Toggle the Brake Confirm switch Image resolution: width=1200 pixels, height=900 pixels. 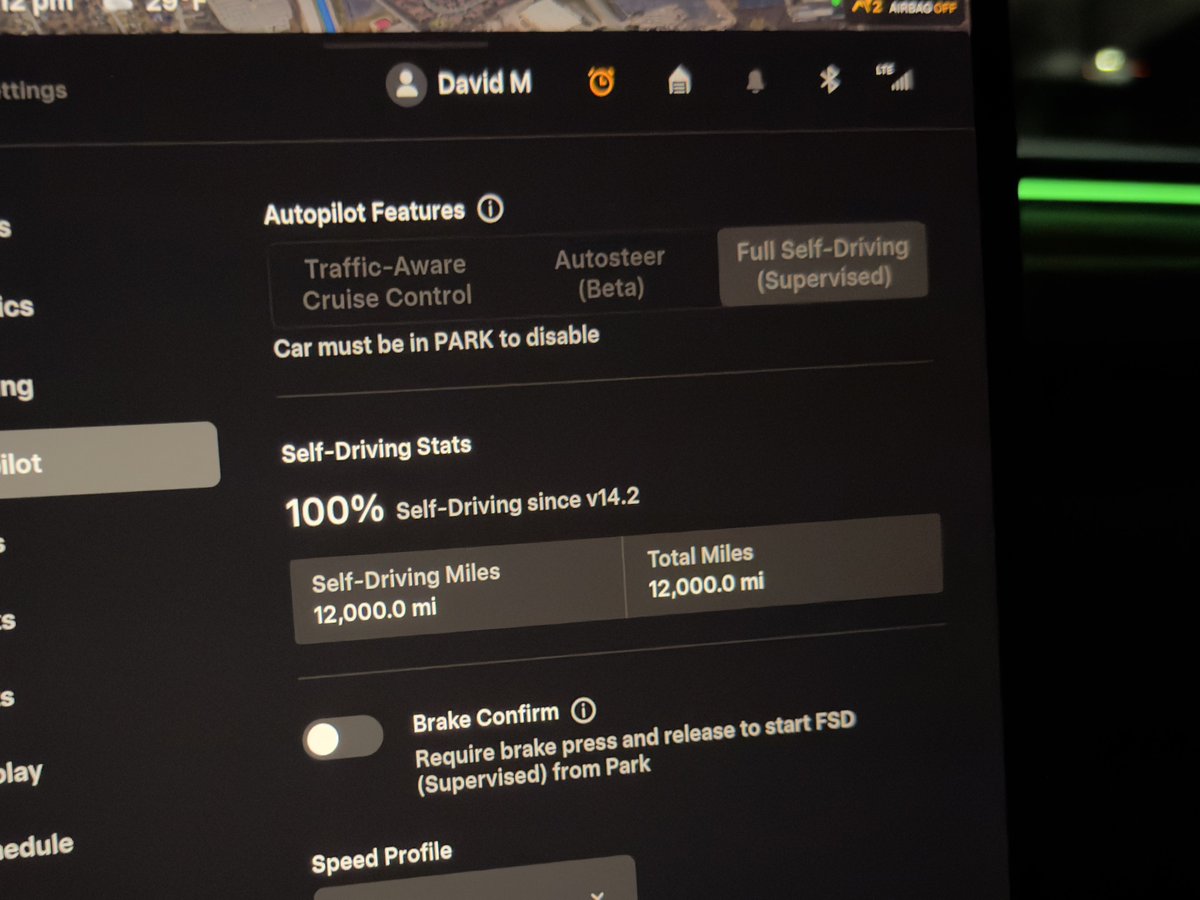click(343, 739)
